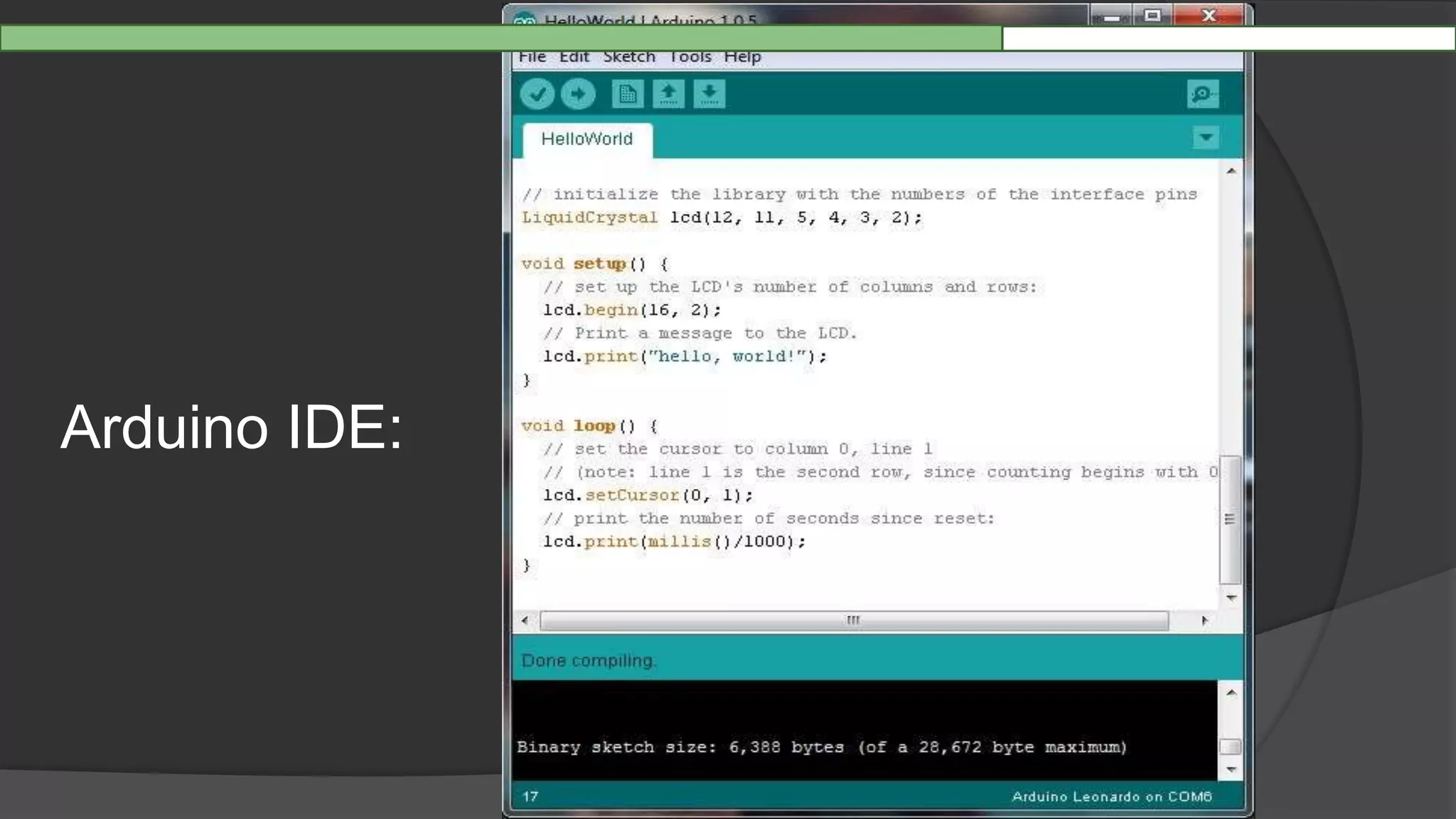Viewport: 1456px width, 819px height.
Task: Click the editor scroll up arrow
Action: point(1231,171)
